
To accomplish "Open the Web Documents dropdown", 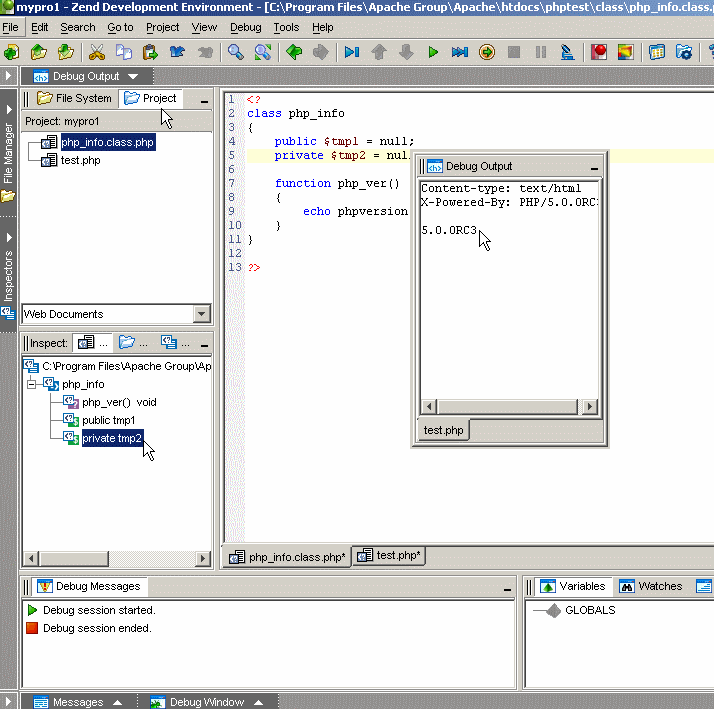I will click(x=201, y=314).
